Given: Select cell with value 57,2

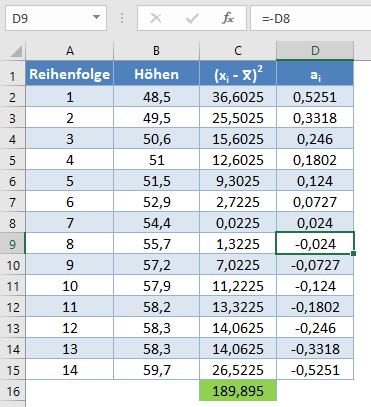Looking at the screenshot, I should point(156,265).
